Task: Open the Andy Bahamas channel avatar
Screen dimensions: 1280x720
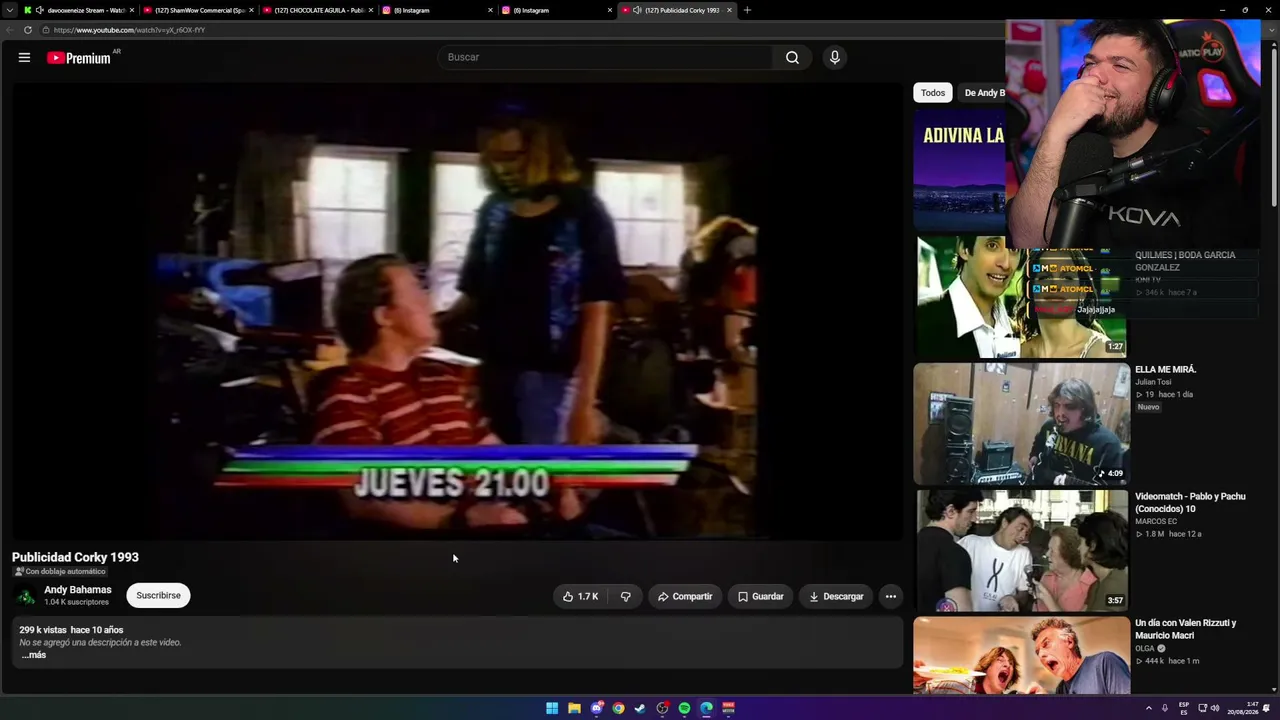Action: tap(26, 596)
